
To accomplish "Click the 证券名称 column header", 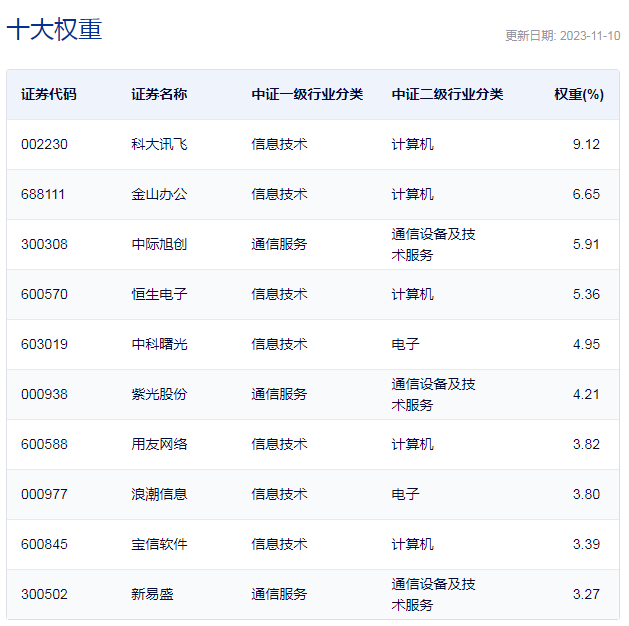I will point(159,95).
